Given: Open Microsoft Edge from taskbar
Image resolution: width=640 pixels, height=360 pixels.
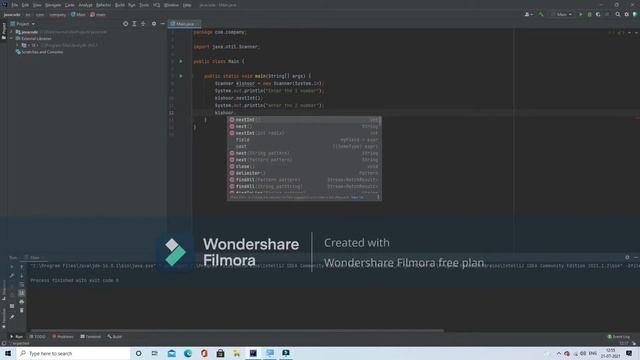Looking at the screenshot, I should pos(188,353).
